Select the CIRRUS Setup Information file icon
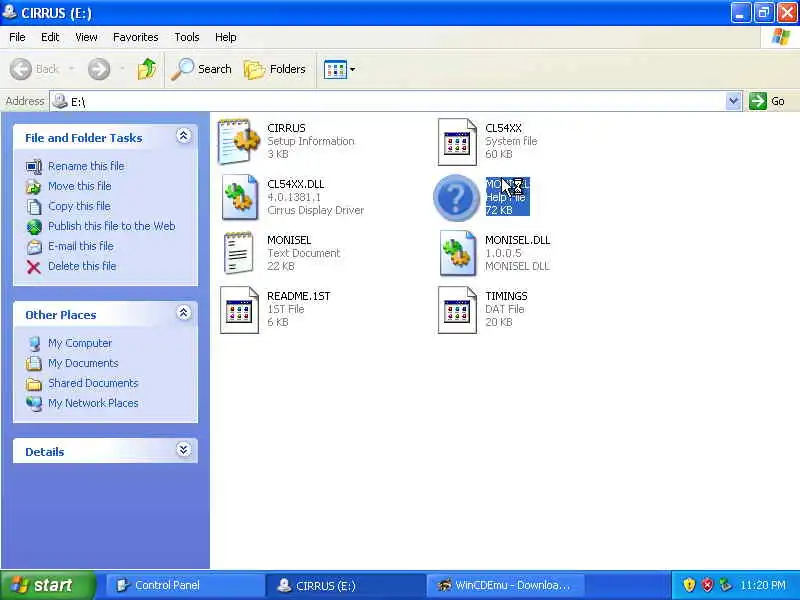Screen dimensions: 800x600 [x=239, y=141]
